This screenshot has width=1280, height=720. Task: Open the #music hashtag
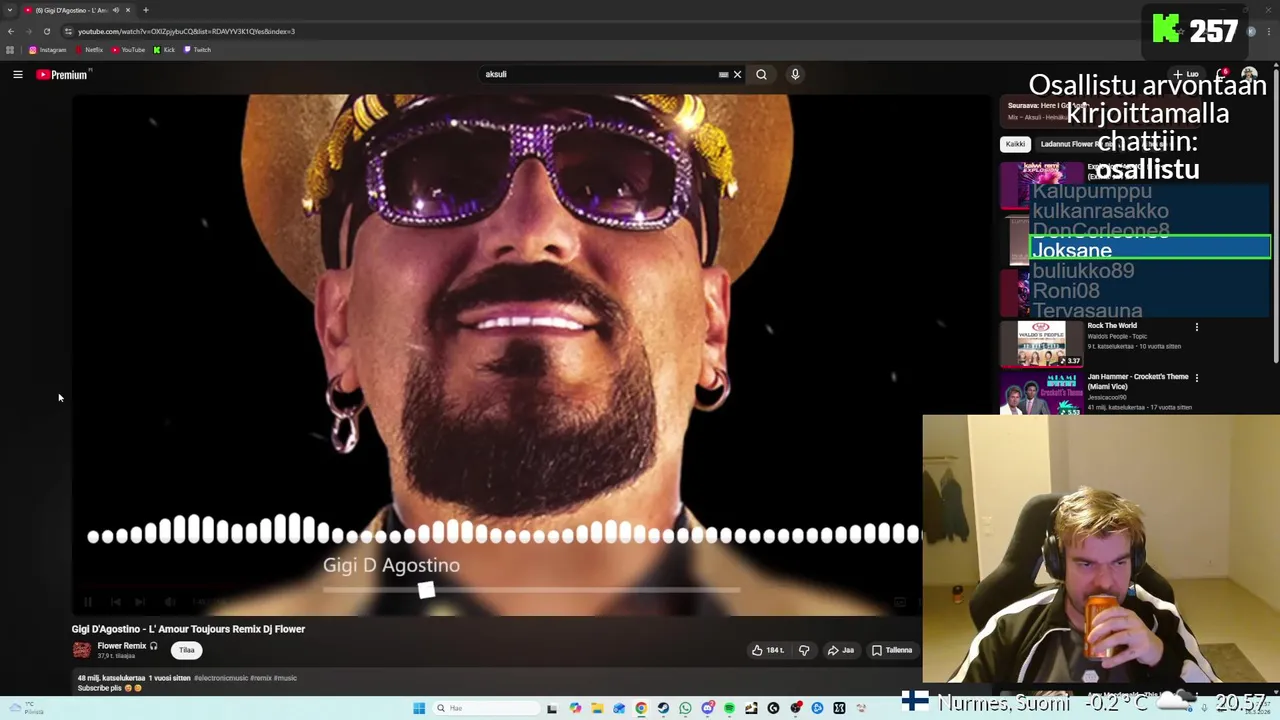pyautogui.click(x=285, y=678)
